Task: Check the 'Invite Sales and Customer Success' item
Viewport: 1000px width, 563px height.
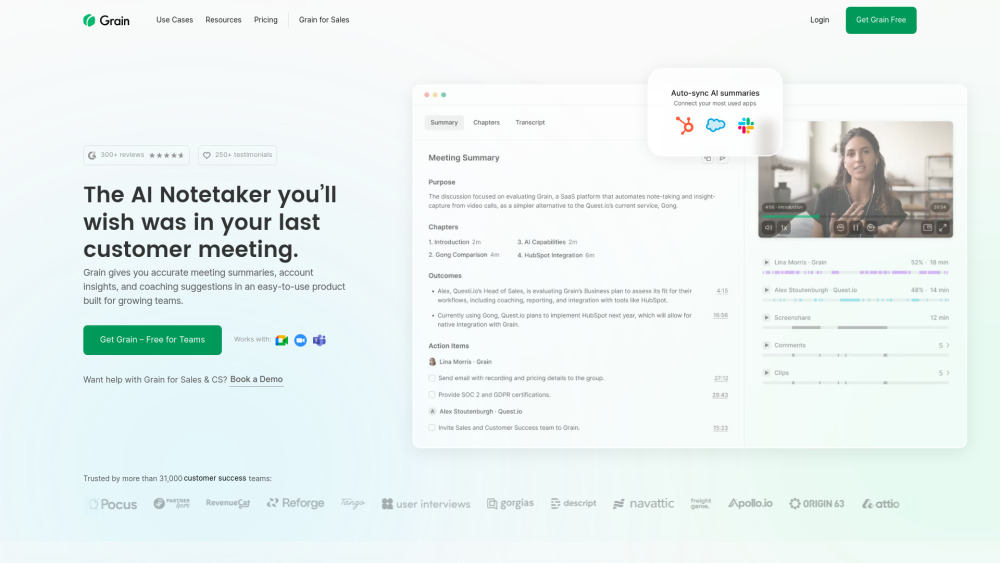Action: point(432,428)
